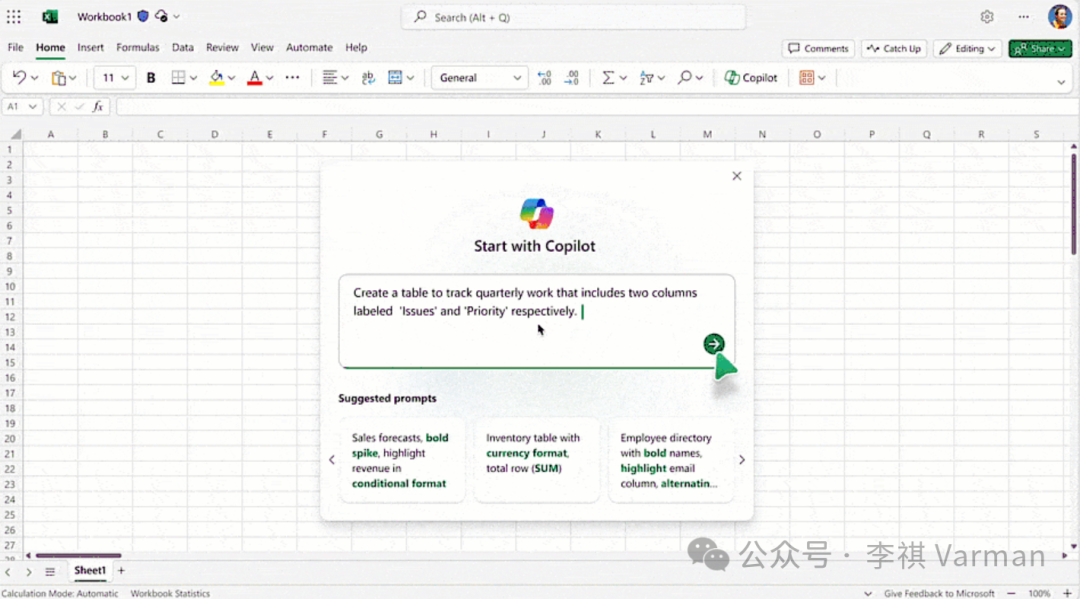The height and width of the screenshot is (599, 1080).
Task: Click the Undo icon
Action: [19, 77]
